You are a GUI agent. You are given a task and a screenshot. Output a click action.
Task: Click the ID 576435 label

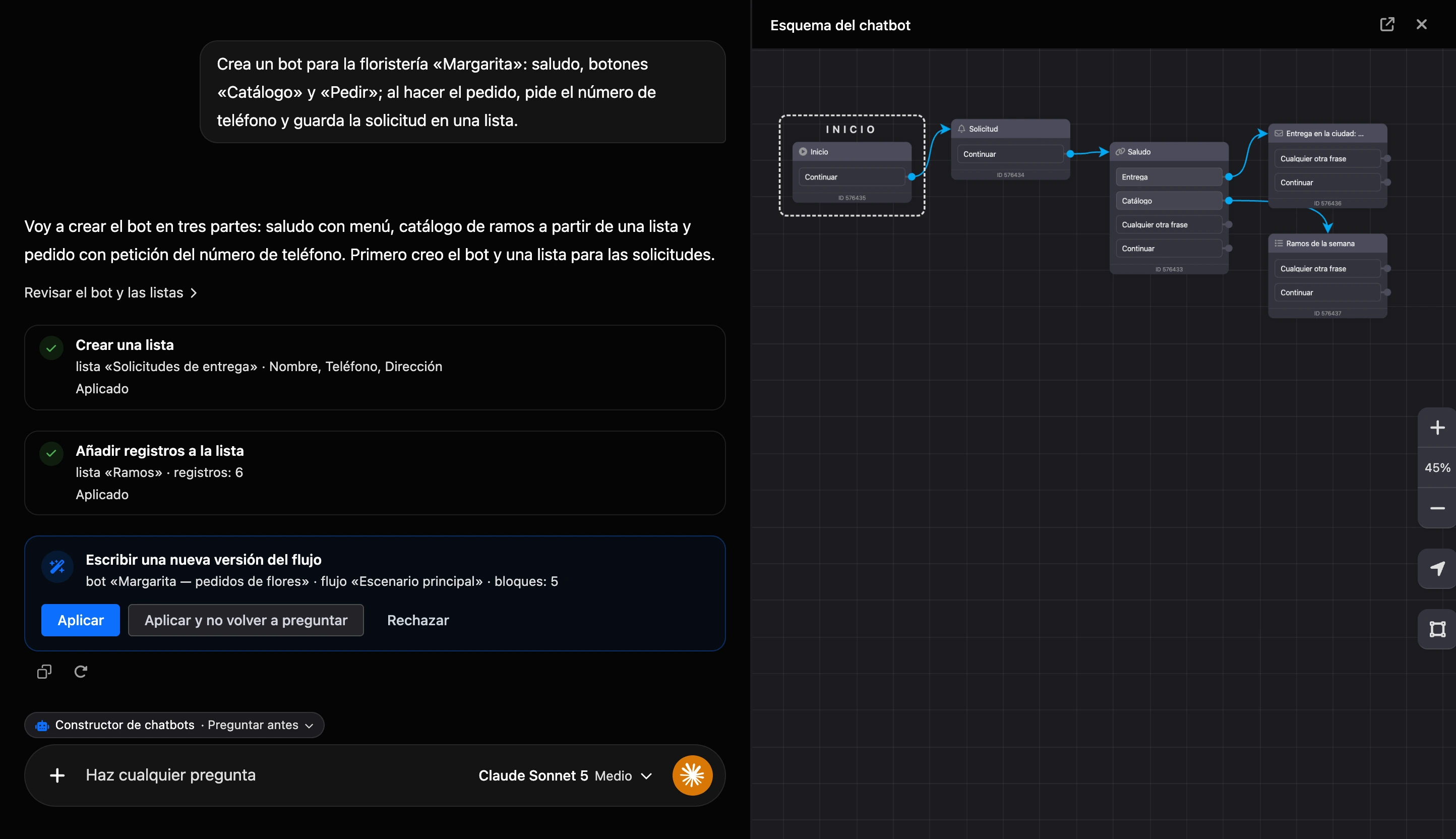coord(852,198)
